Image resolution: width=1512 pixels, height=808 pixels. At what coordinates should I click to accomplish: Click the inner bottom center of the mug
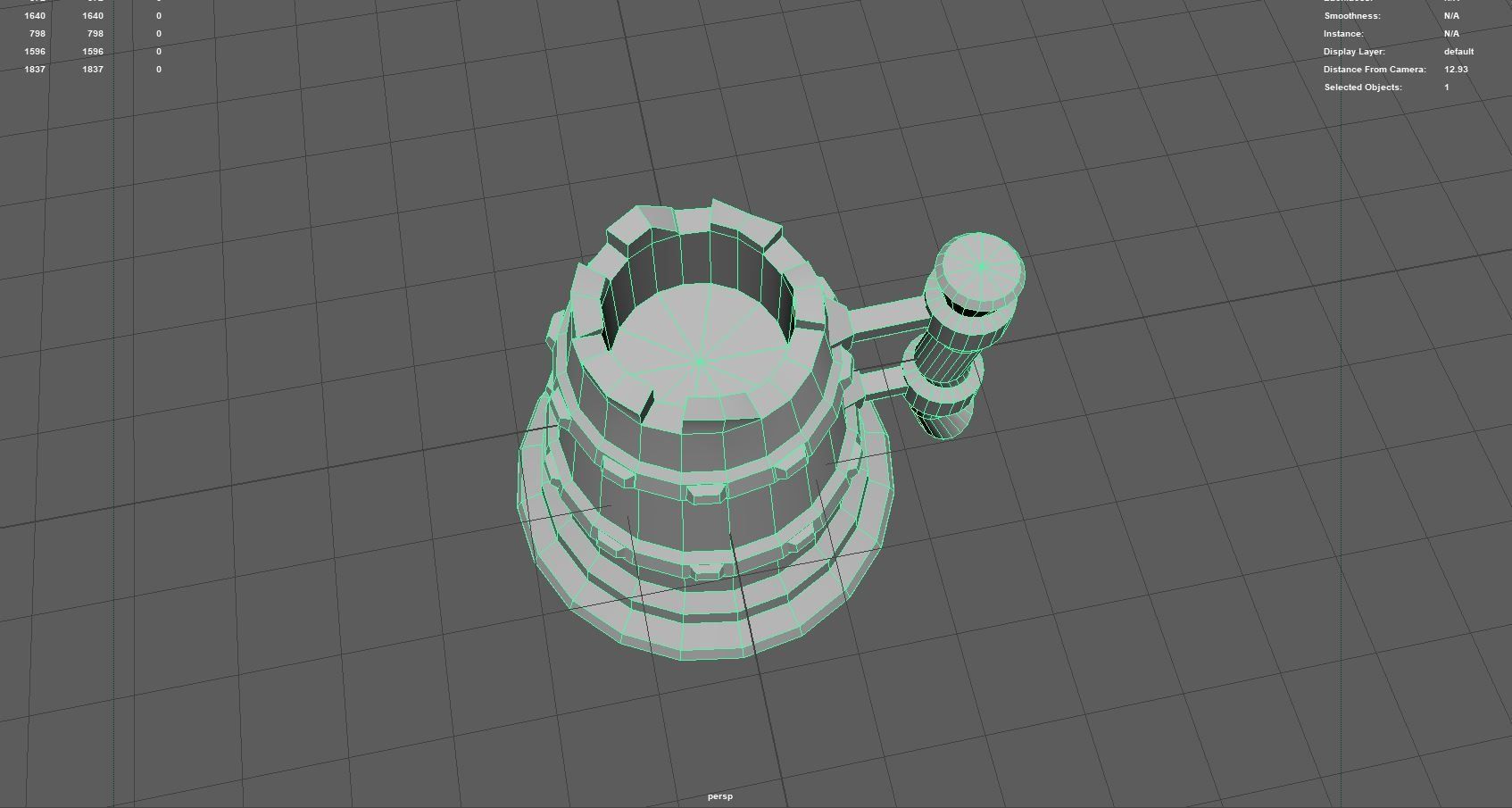[x=701, y=362]
